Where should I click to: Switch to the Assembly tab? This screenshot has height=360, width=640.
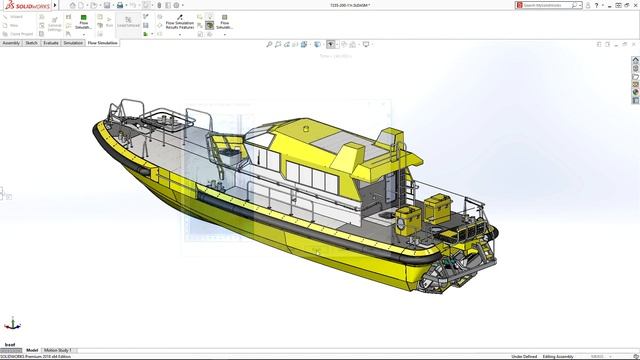click(11, 43)
